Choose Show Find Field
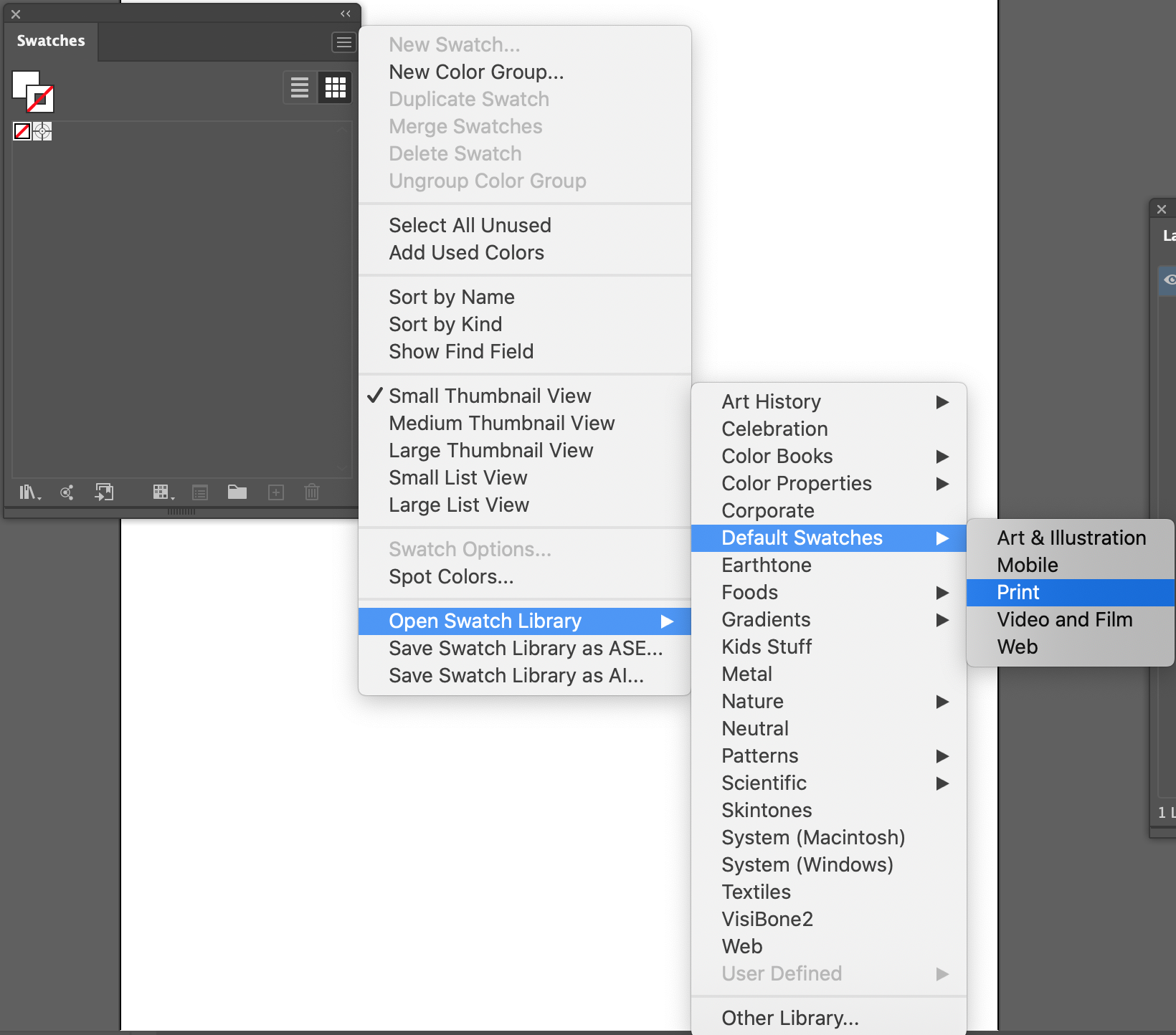 524,351
